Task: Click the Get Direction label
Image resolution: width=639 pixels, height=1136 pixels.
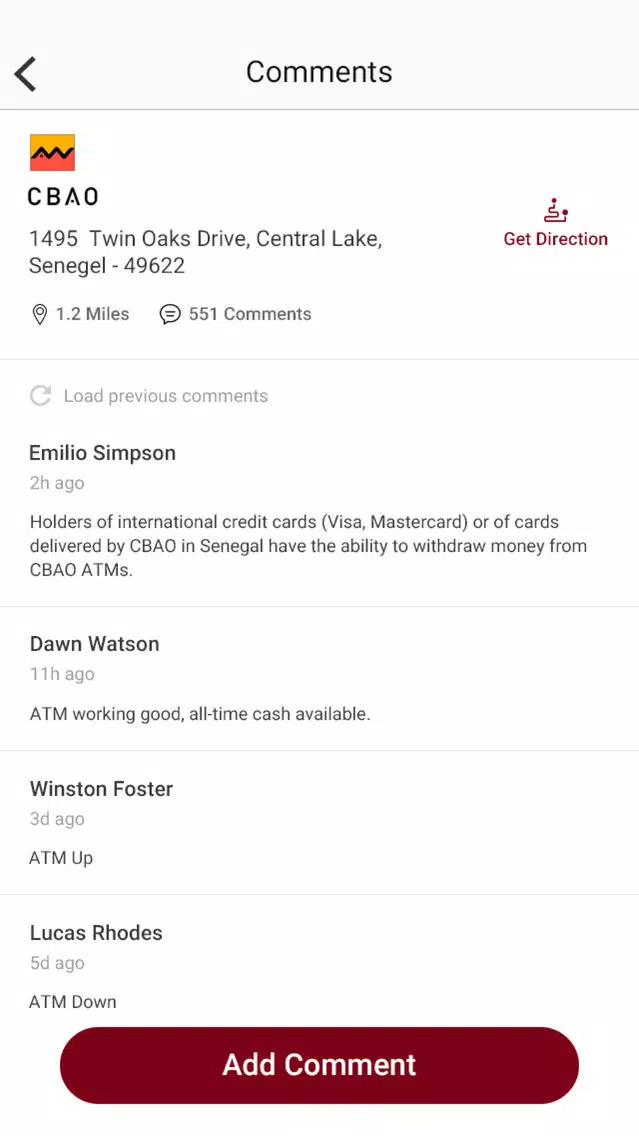Action: tap(556, 239)
